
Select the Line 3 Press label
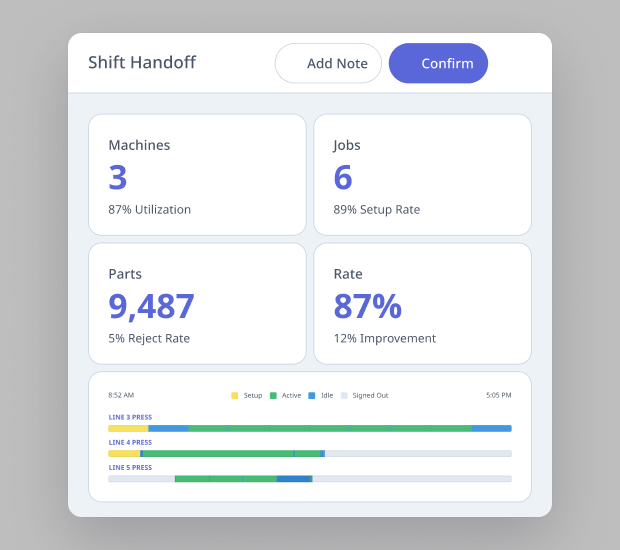point(130,417)
